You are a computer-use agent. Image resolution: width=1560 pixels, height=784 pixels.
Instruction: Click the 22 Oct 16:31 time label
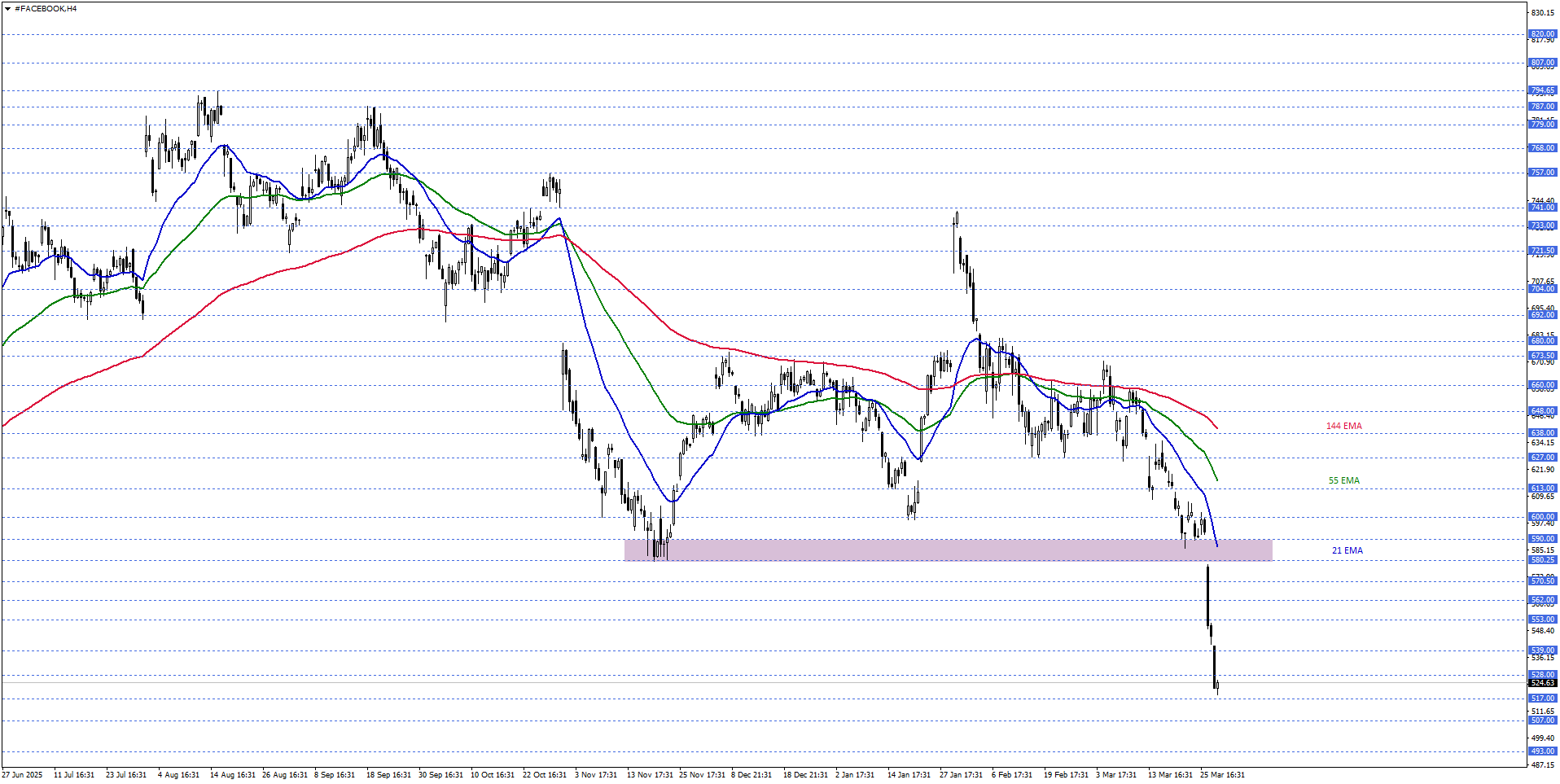click(x=544, y=775)
